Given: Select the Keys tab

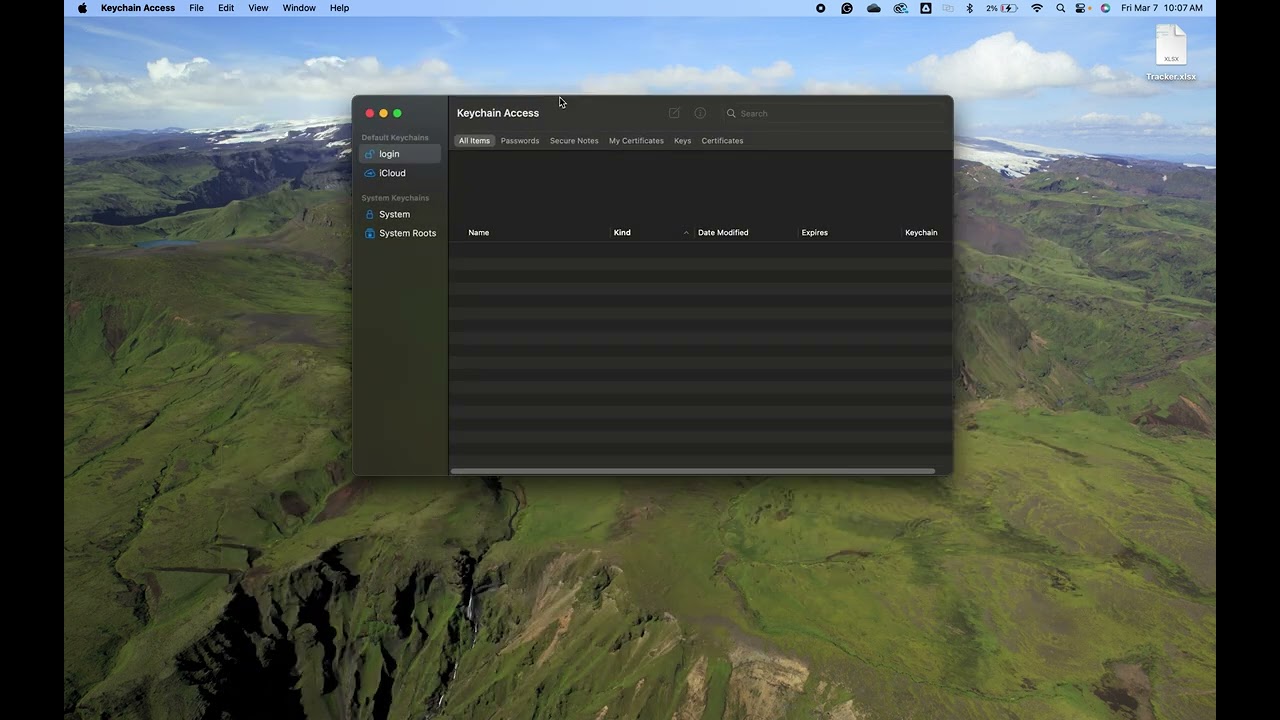Looking at the screenshot, I should (x=682, y=141).
